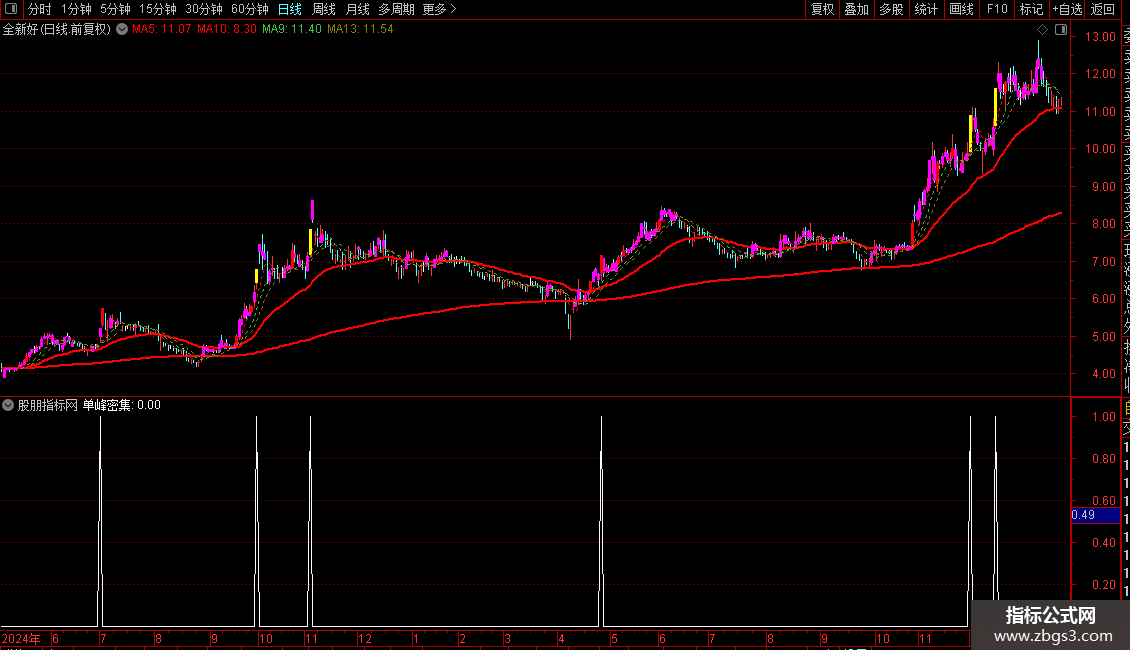Viewport: 1130px width, 650px height.
Task: Add stock with +自选 button
Action: [1067, 9]
